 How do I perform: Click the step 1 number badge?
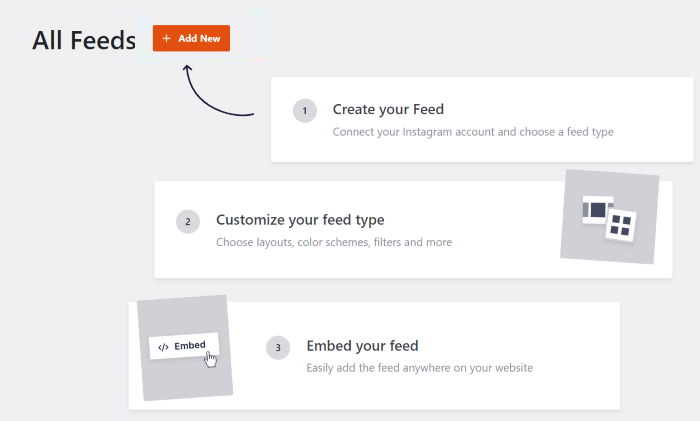305,110
